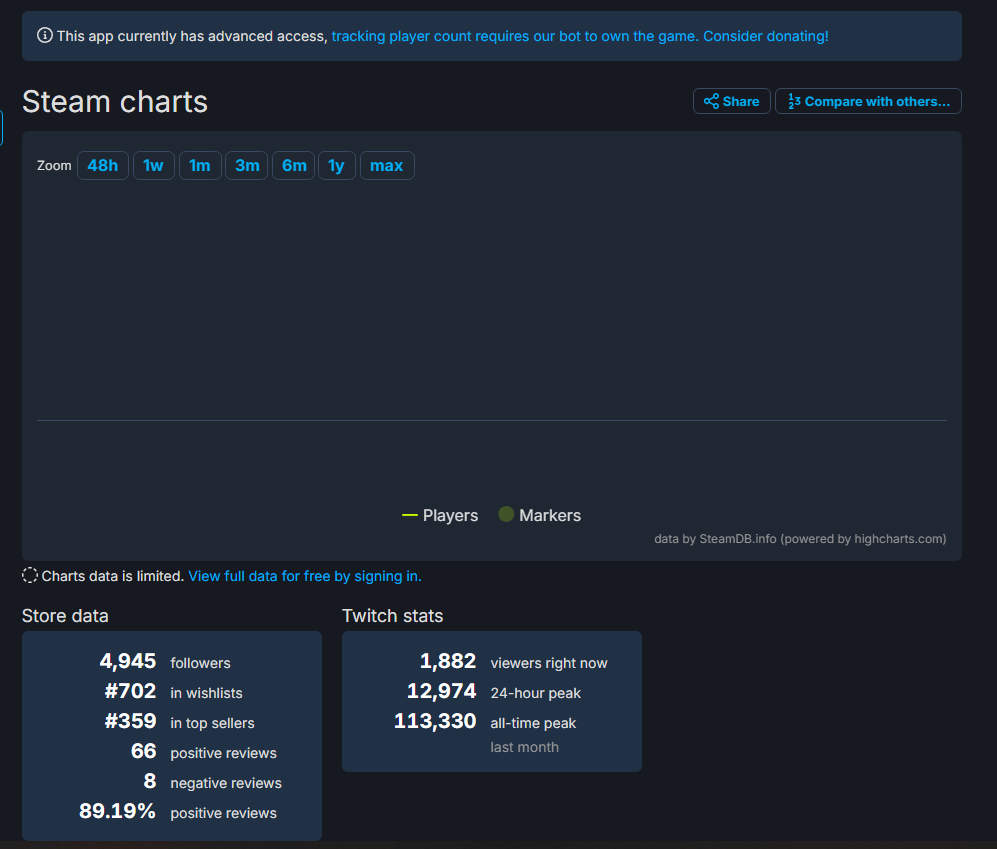The height and width of the screenshot is (849, 997).
Task: Open View full data by signing in link
Action: click(x=305, y=576)
